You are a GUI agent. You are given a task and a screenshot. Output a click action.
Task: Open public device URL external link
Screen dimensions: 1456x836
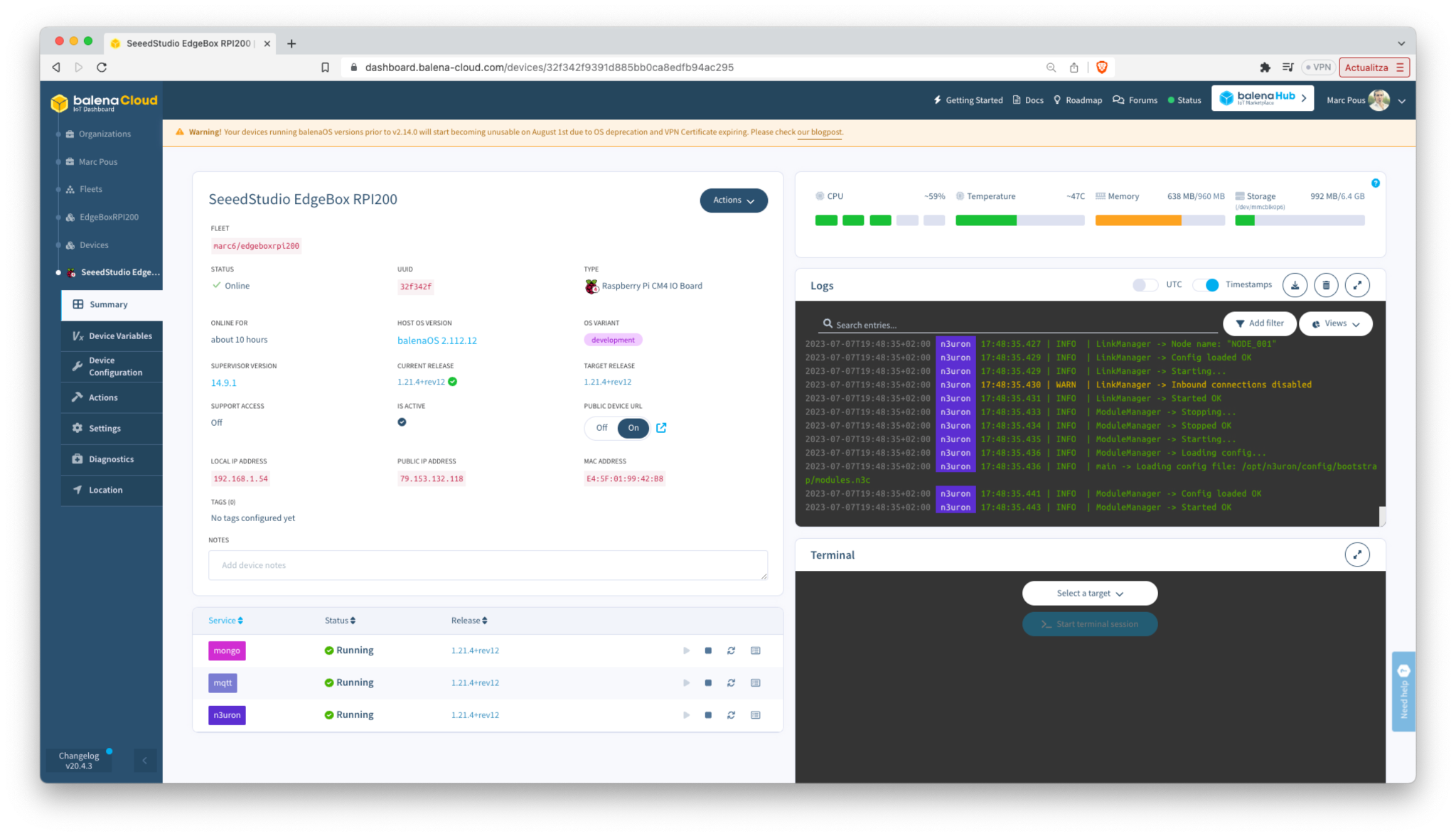pos(661,427)
